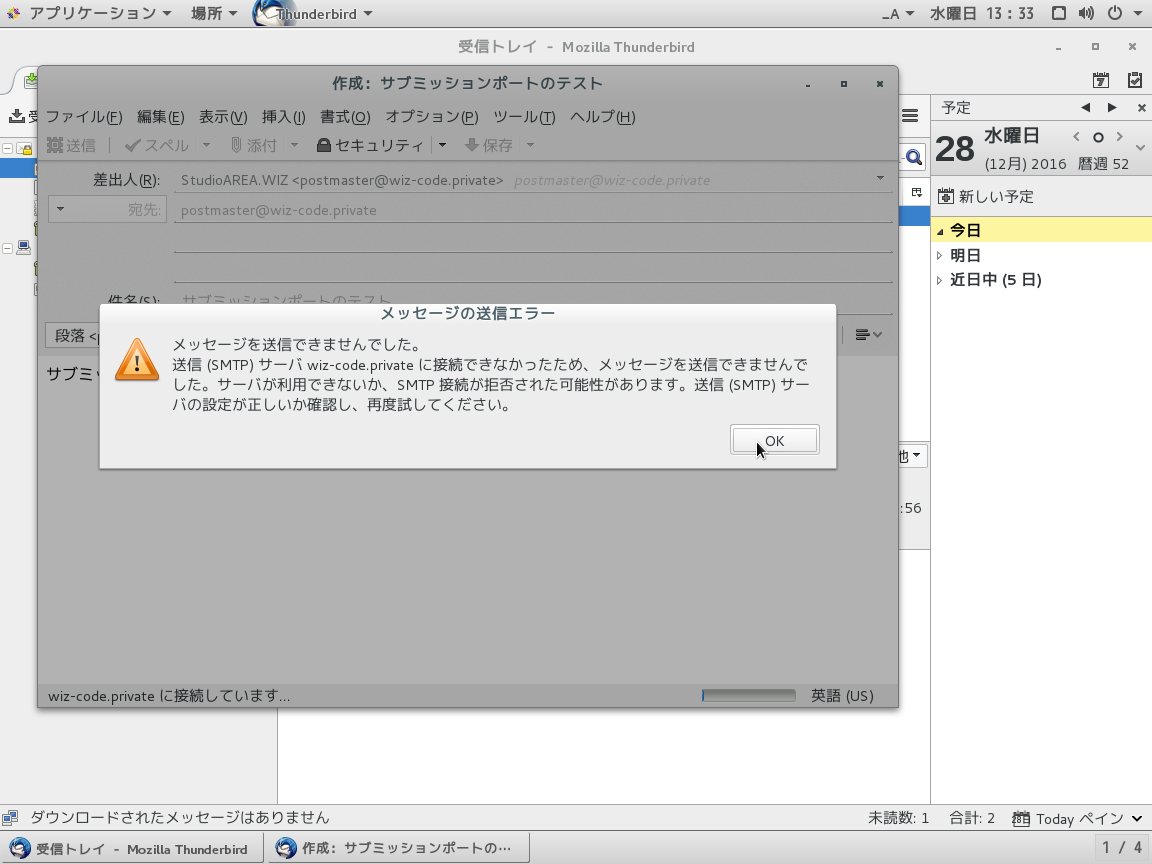Open the input method _A dropdown

(x=898, y=13)
